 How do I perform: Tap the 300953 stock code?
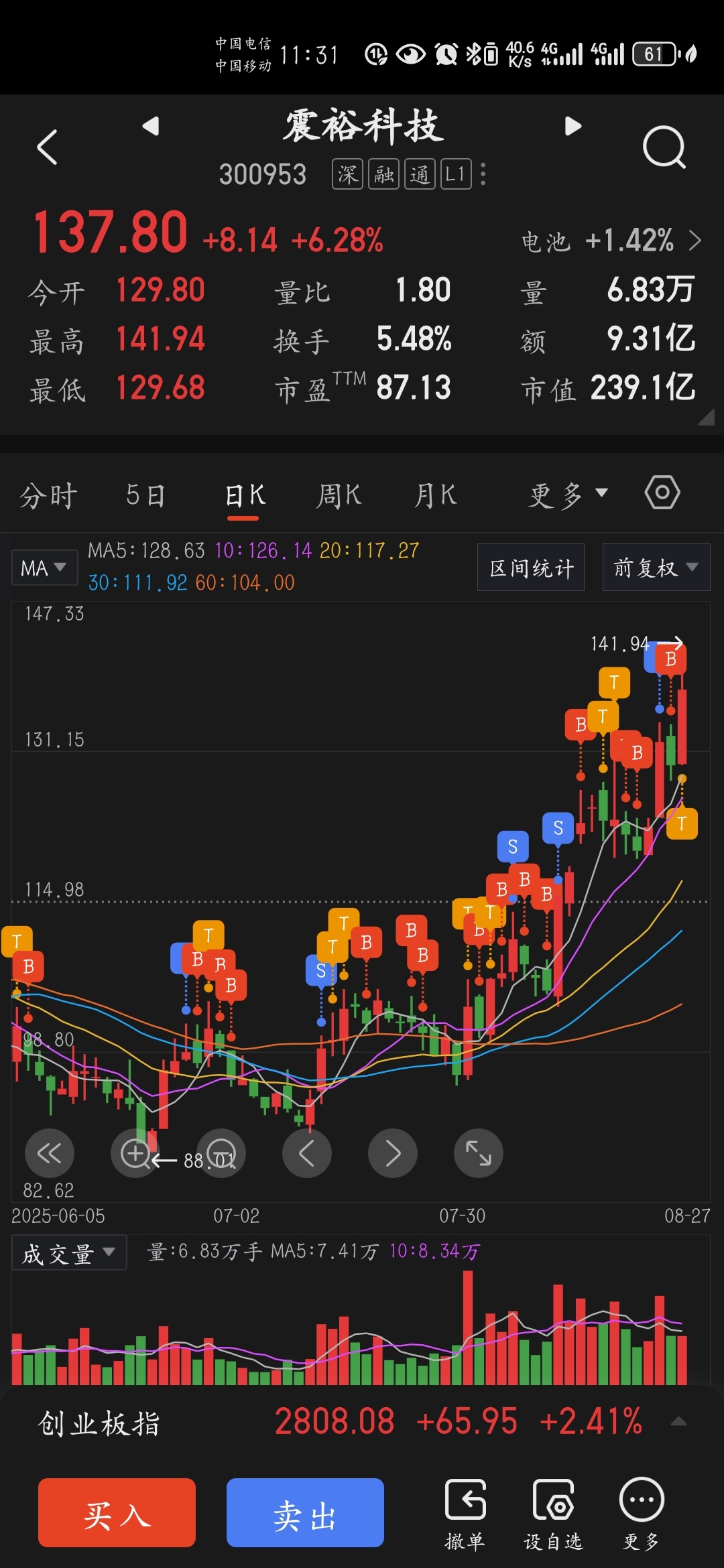[262, 175]
